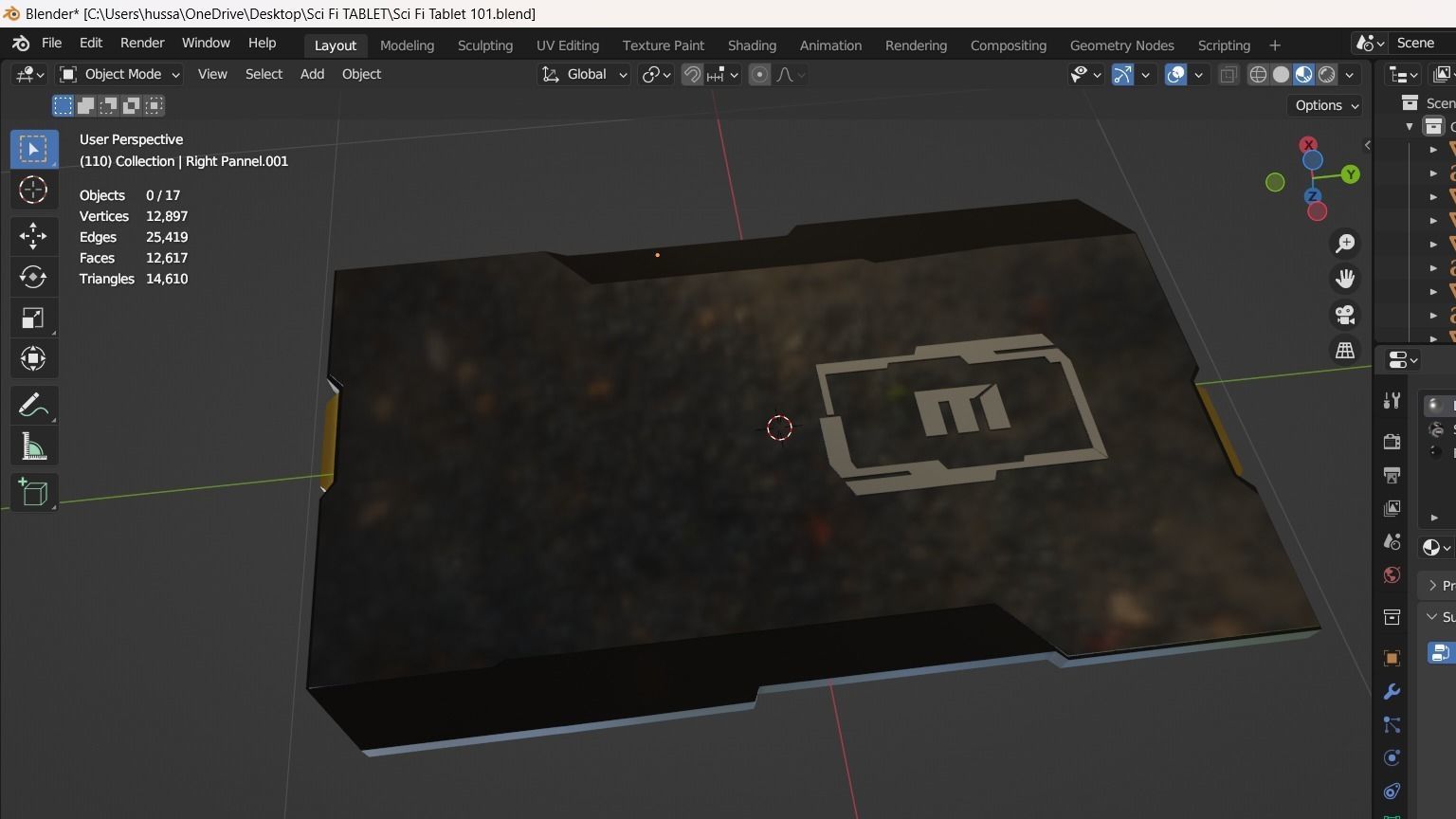Image resolution: width=1456 pixels, height=819 pixels.
Task: Open the World properties tab
Action: [x=1392, y=575]
